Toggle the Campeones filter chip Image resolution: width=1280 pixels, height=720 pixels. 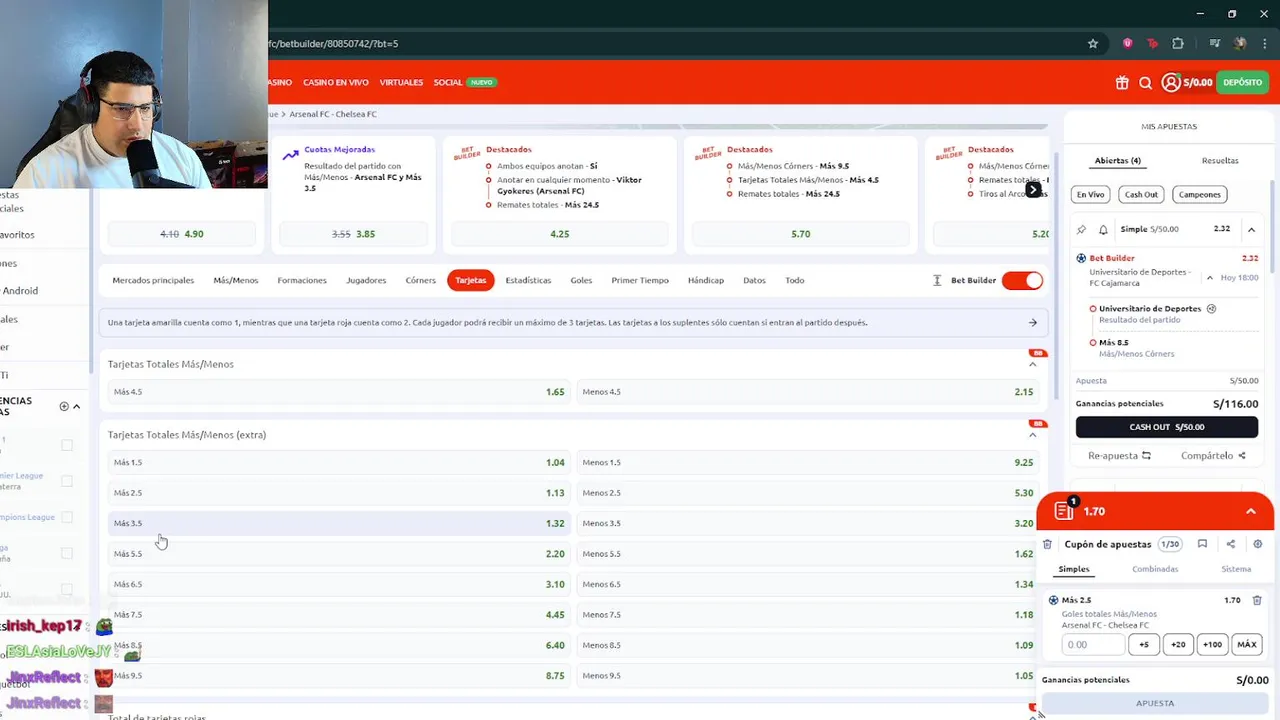click(x=1199, y=194)
